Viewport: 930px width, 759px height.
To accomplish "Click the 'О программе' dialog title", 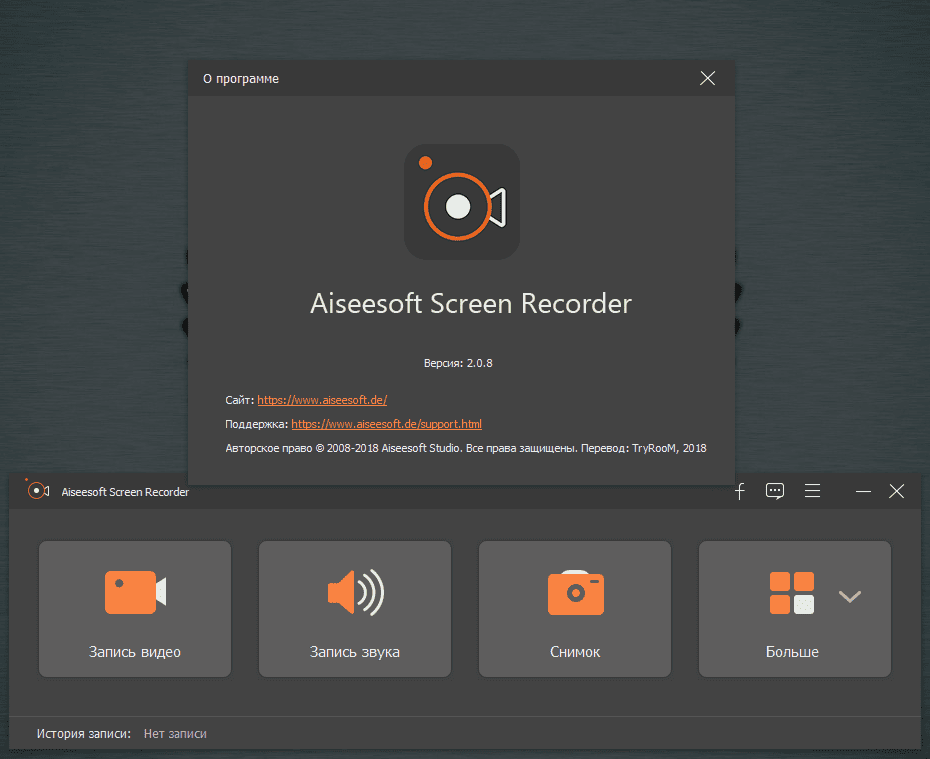I will click(241, 79).
